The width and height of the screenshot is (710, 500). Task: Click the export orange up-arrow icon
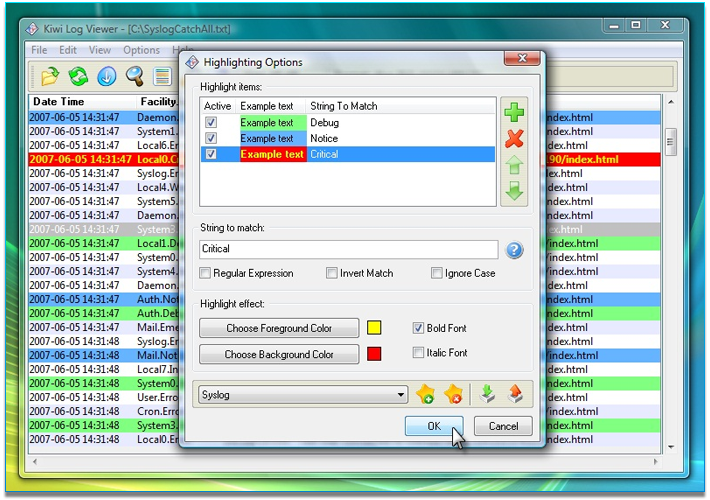click(x=515, y=394)
